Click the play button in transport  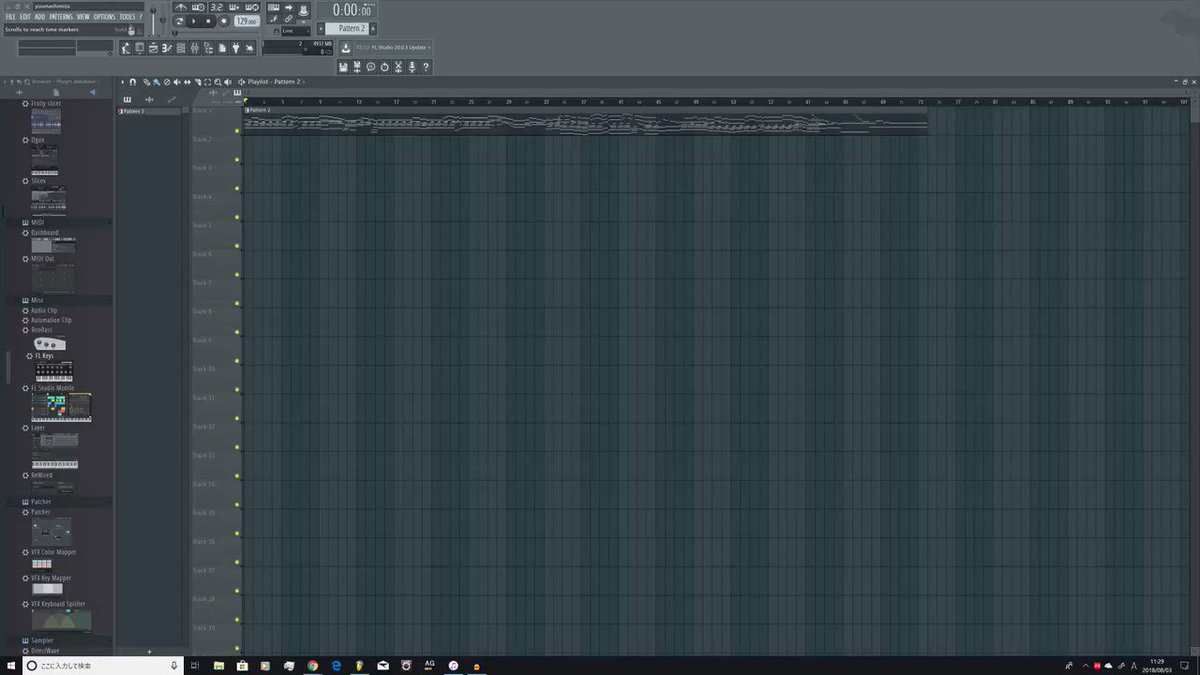194,21
